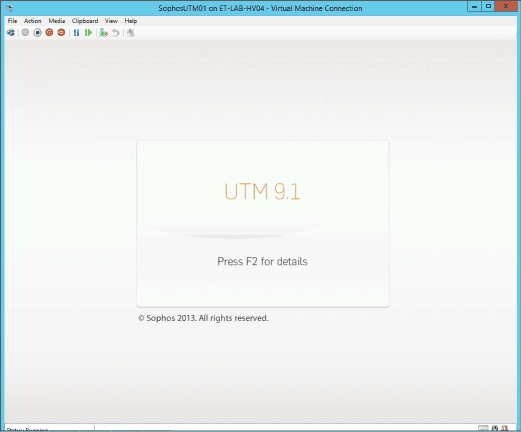
Task: Open the Action menu
Action: [x=33, y=21]
